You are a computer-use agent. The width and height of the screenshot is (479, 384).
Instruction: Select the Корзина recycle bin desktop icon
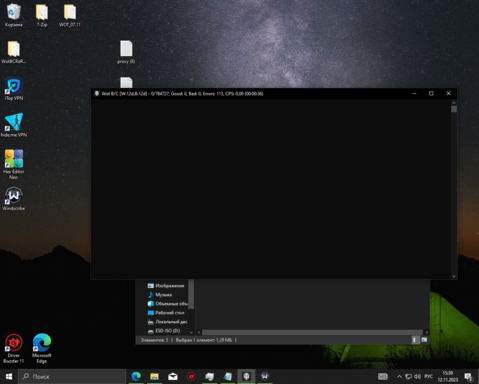(x=14, y=15)
